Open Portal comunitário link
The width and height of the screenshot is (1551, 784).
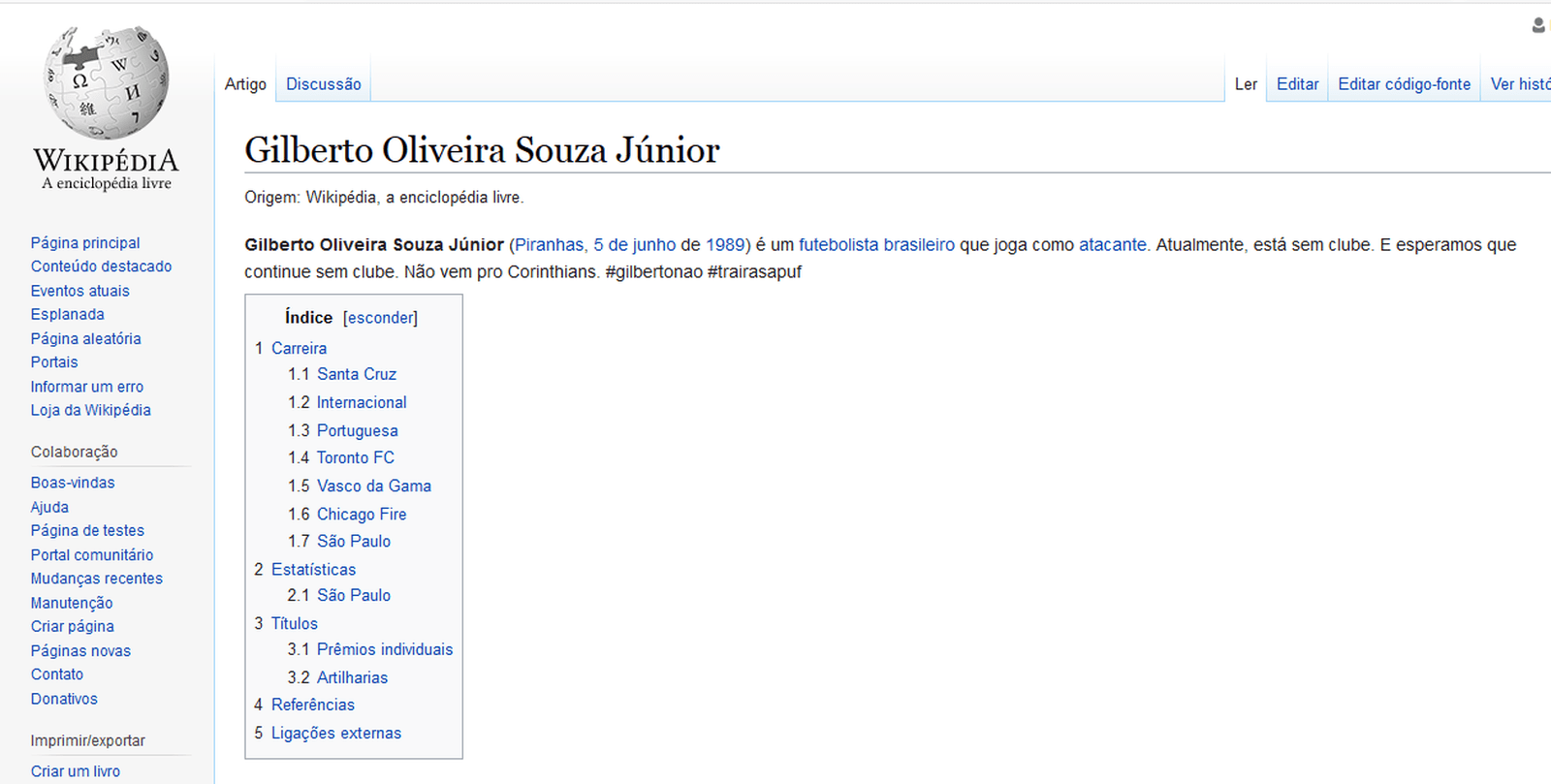tap(92, 555)
